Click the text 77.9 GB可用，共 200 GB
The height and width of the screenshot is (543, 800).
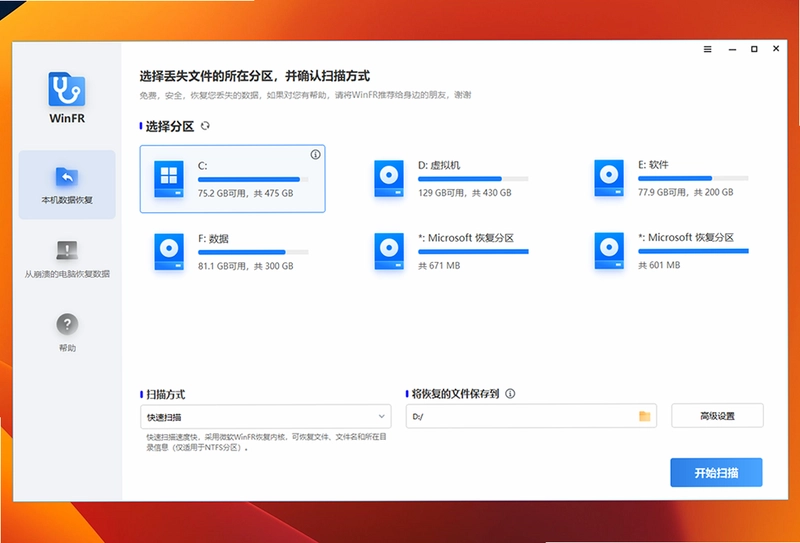tap(686, 192)
